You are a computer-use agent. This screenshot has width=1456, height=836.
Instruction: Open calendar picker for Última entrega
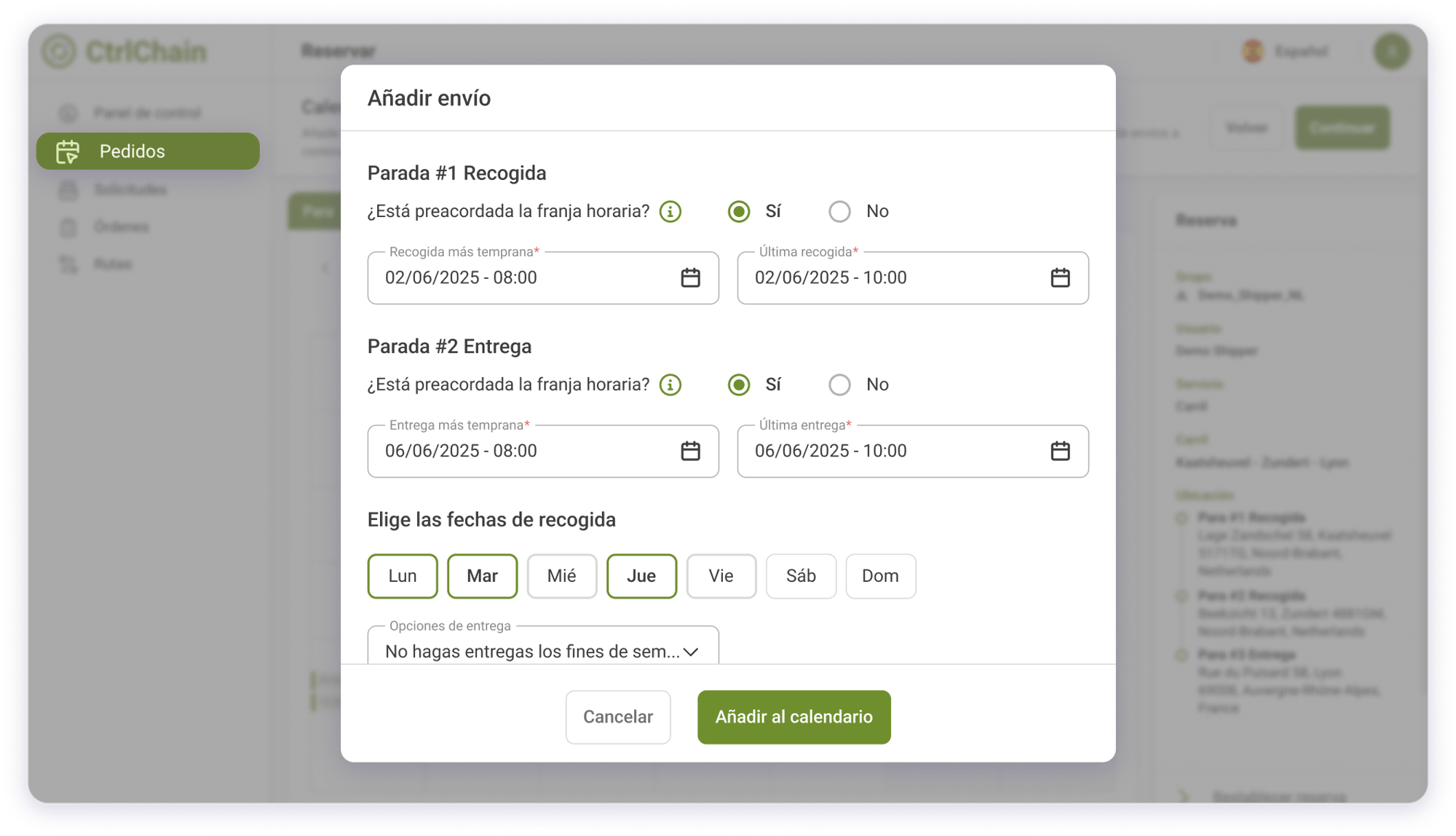(x=1060, y=451)
